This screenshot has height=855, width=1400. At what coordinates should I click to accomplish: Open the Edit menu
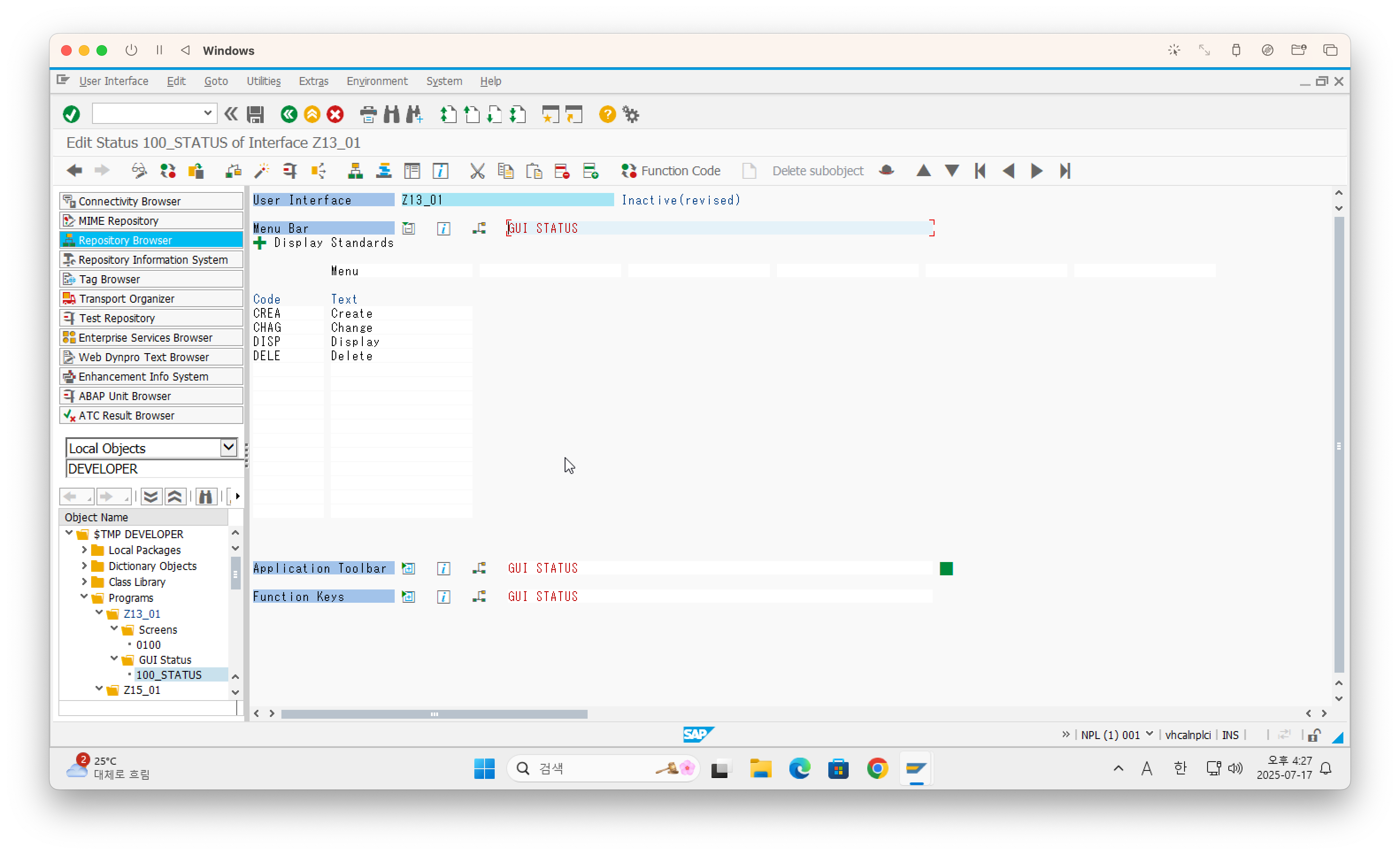tap(176, 81)
